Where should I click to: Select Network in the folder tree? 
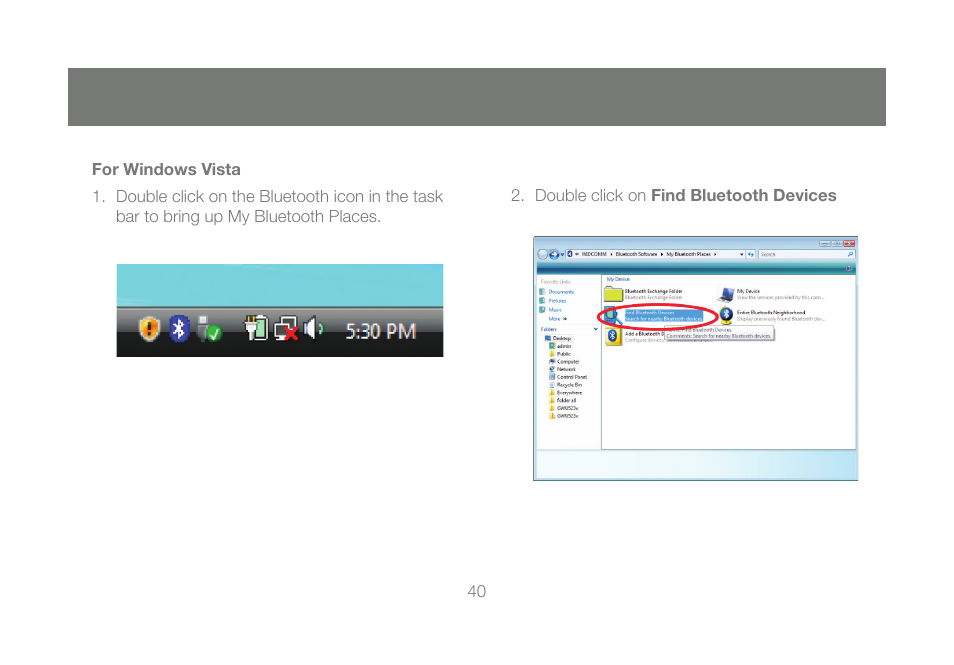562,369
